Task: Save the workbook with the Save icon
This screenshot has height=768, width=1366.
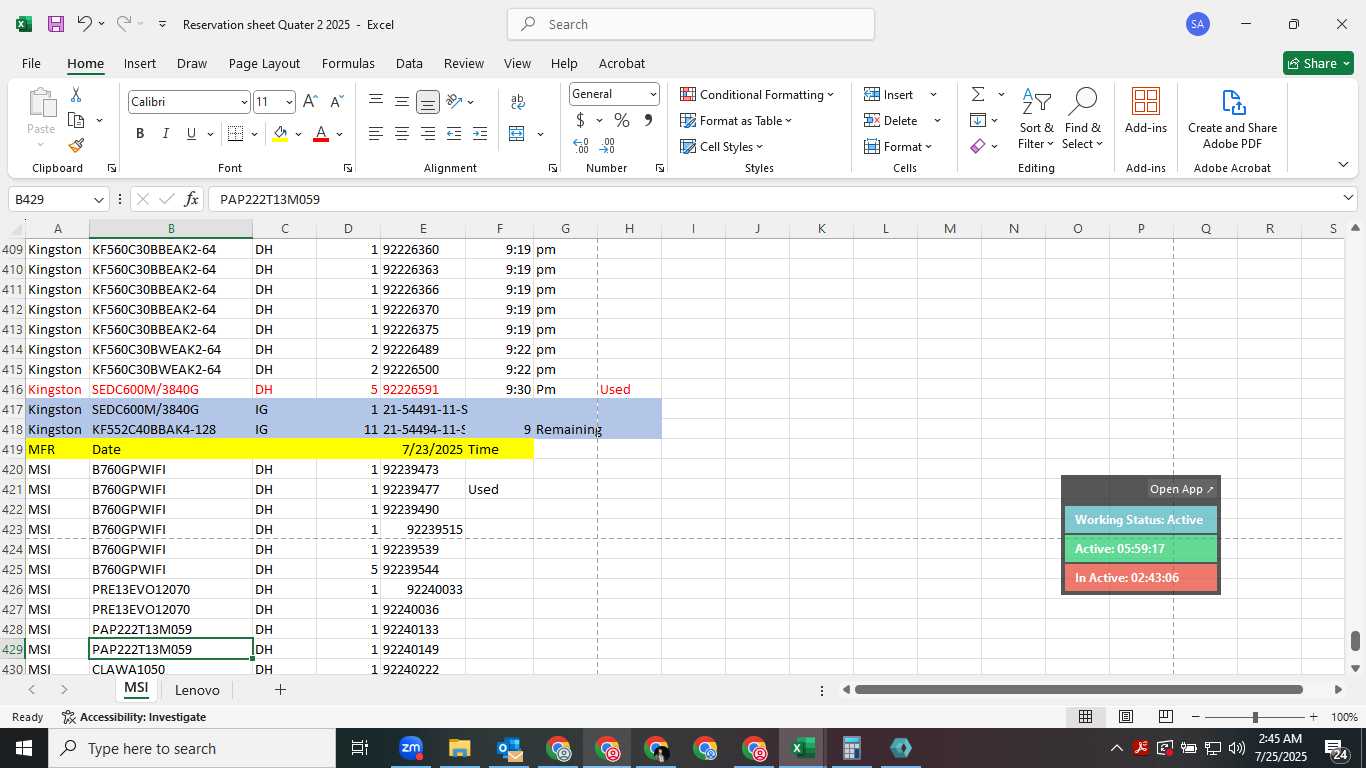Action: click(x=56, y=24)
